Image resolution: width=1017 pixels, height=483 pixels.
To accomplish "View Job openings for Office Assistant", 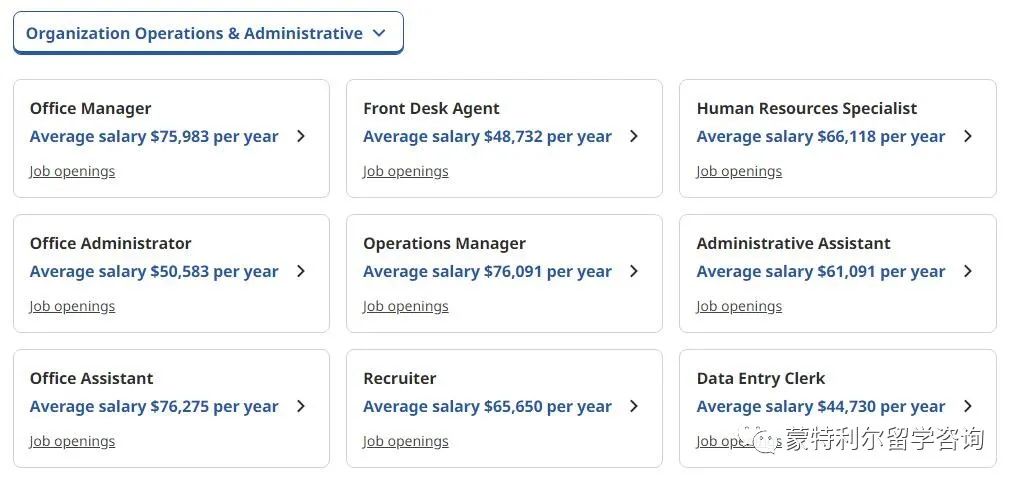I will pos(72,441).
